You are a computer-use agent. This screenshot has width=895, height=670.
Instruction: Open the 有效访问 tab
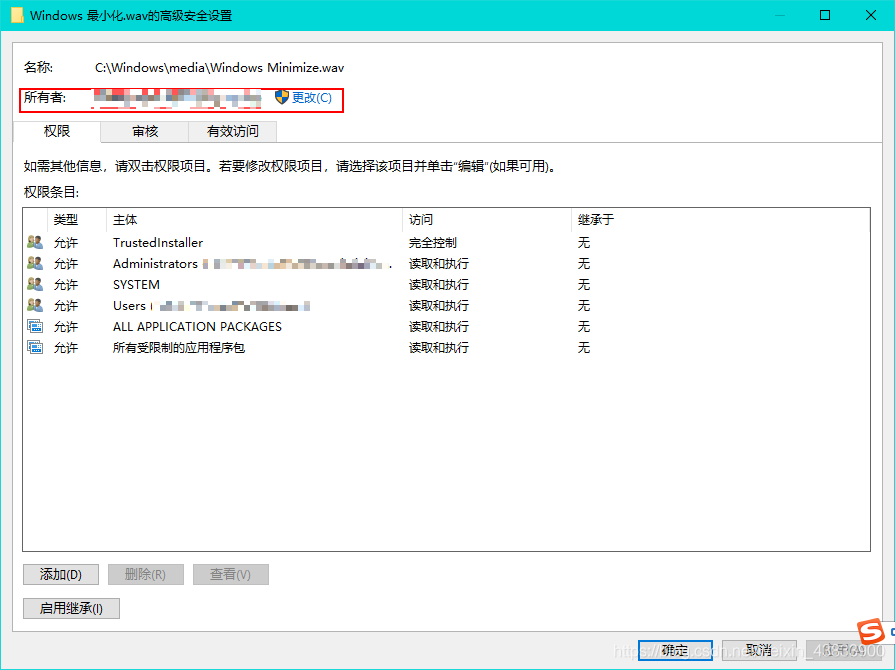click(x=233, y=132)
